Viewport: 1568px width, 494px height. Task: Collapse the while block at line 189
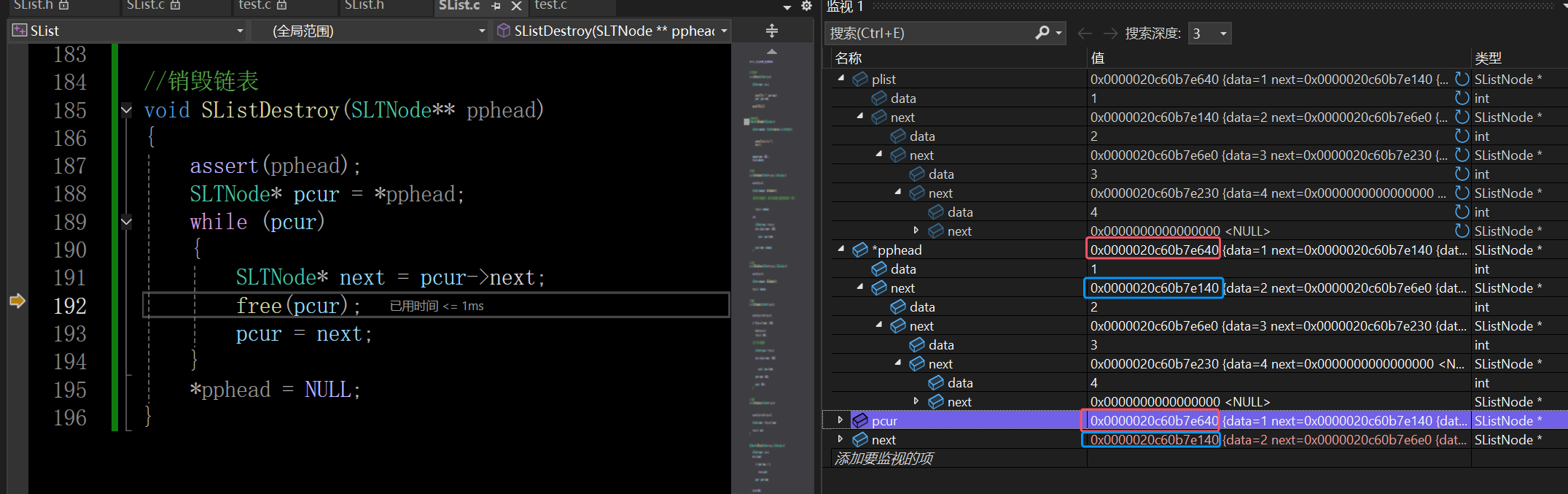(x=126, y=222)
